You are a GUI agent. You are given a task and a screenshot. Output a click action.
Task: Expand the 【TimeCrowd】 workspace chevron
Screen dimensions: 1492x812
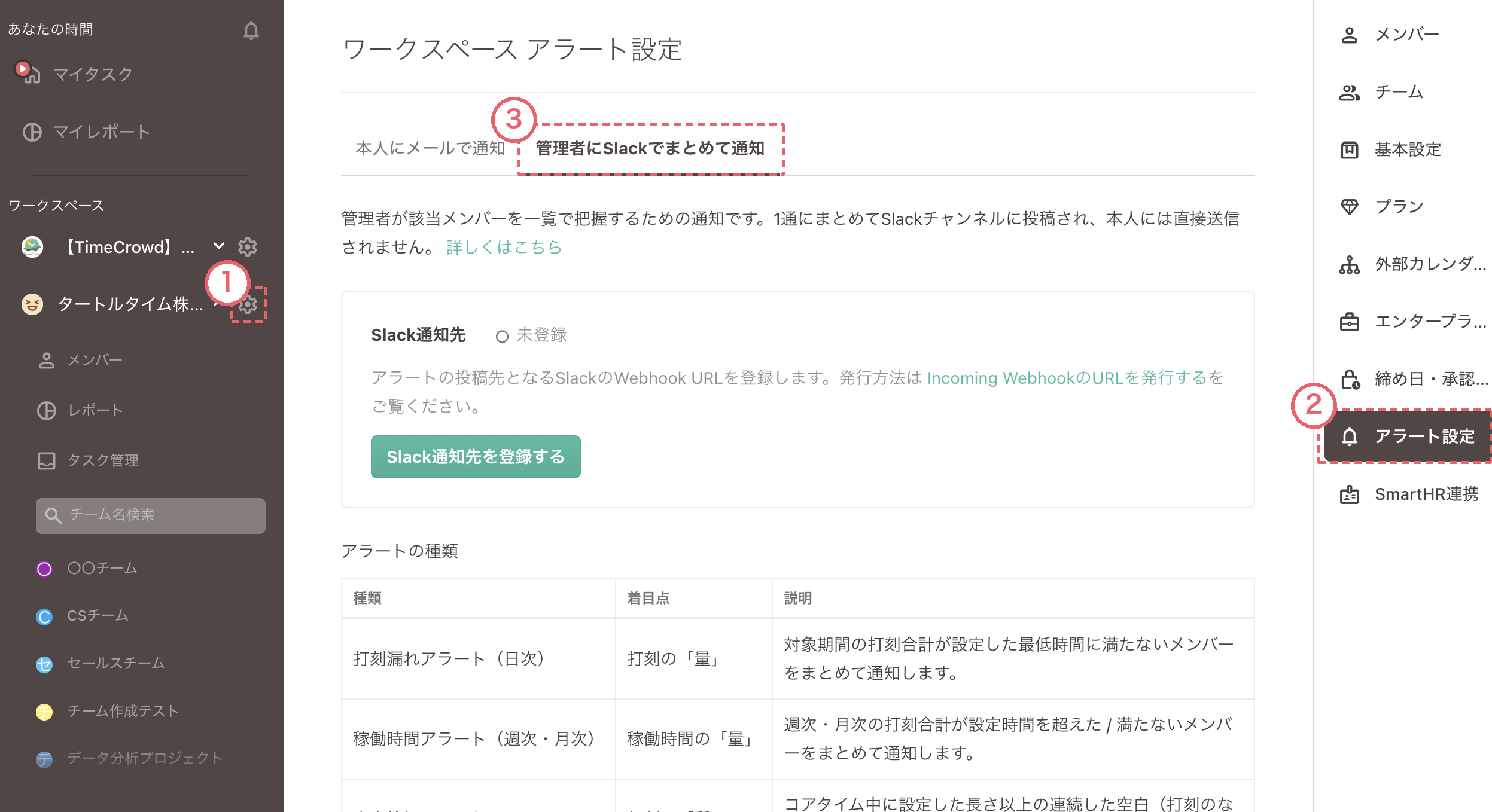[x=219, y=246]
